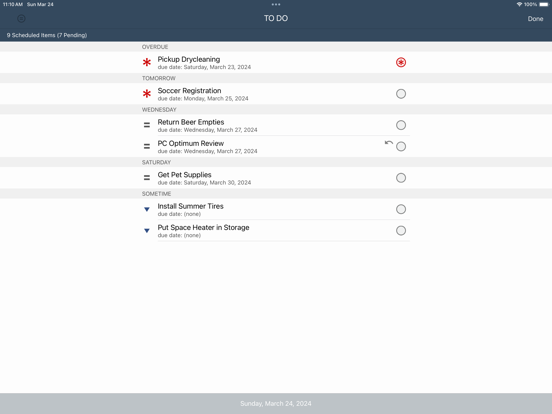This screenshot has height=414, width=552.
Task: Mark Soccer Registration as complete
Action: click(401, 94)
